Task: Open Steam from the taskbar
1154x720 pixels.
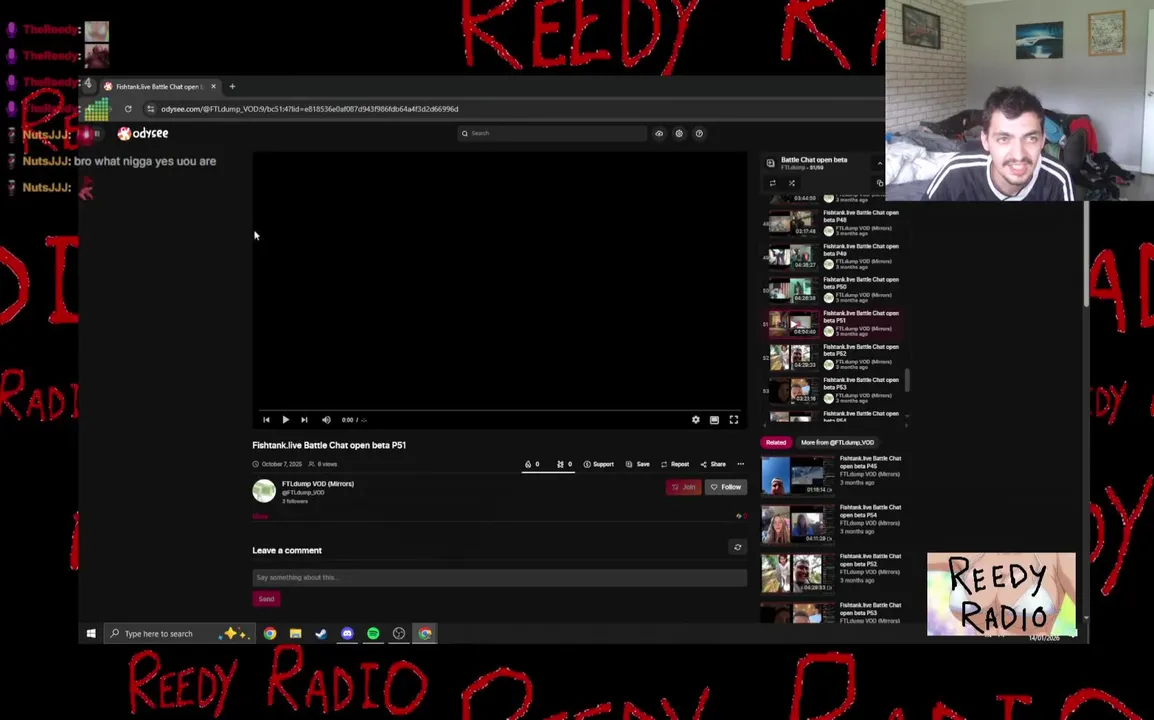Action: [x=321, y=633]
